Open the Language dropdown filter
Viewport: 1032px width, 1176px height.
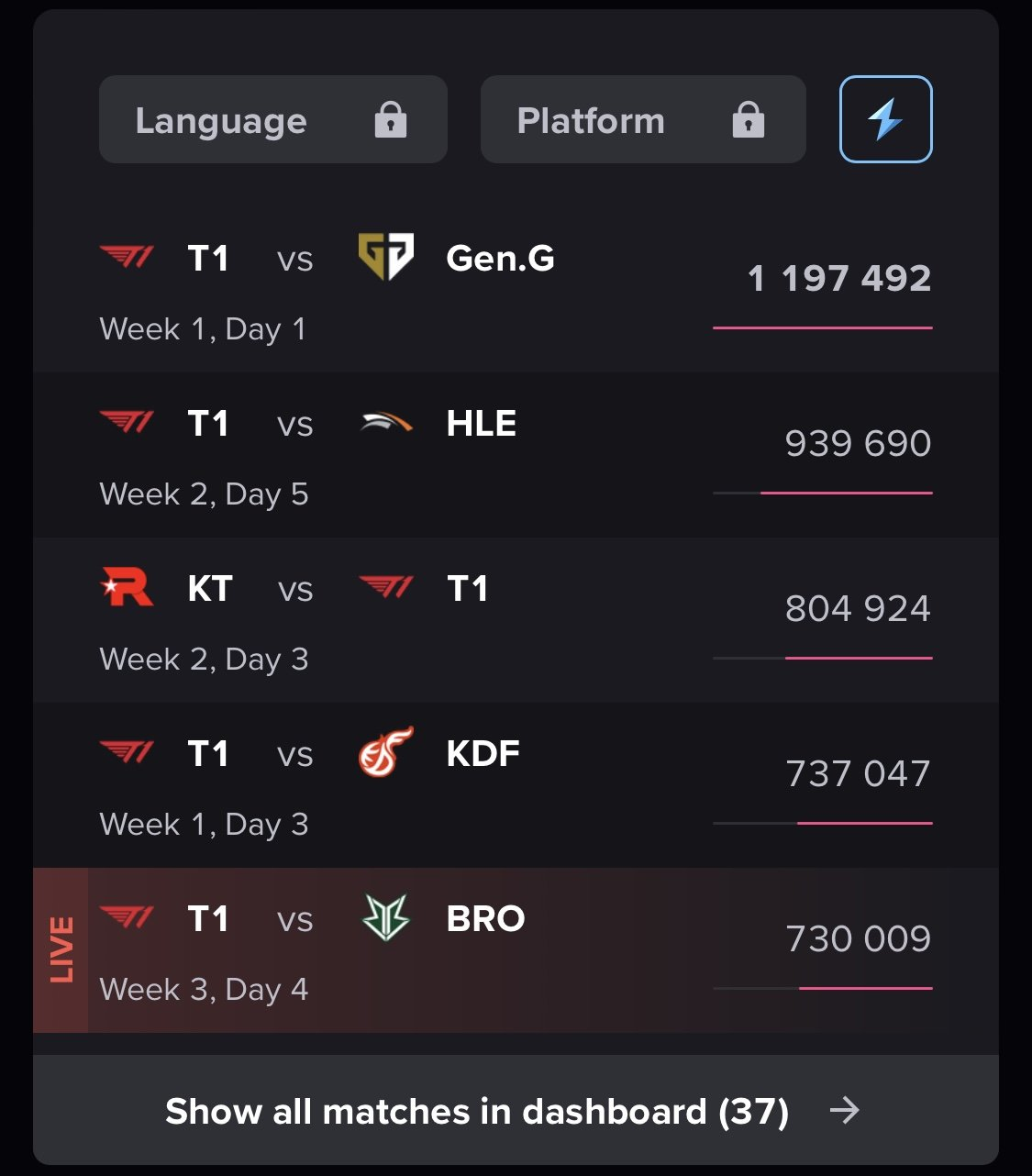272,120
